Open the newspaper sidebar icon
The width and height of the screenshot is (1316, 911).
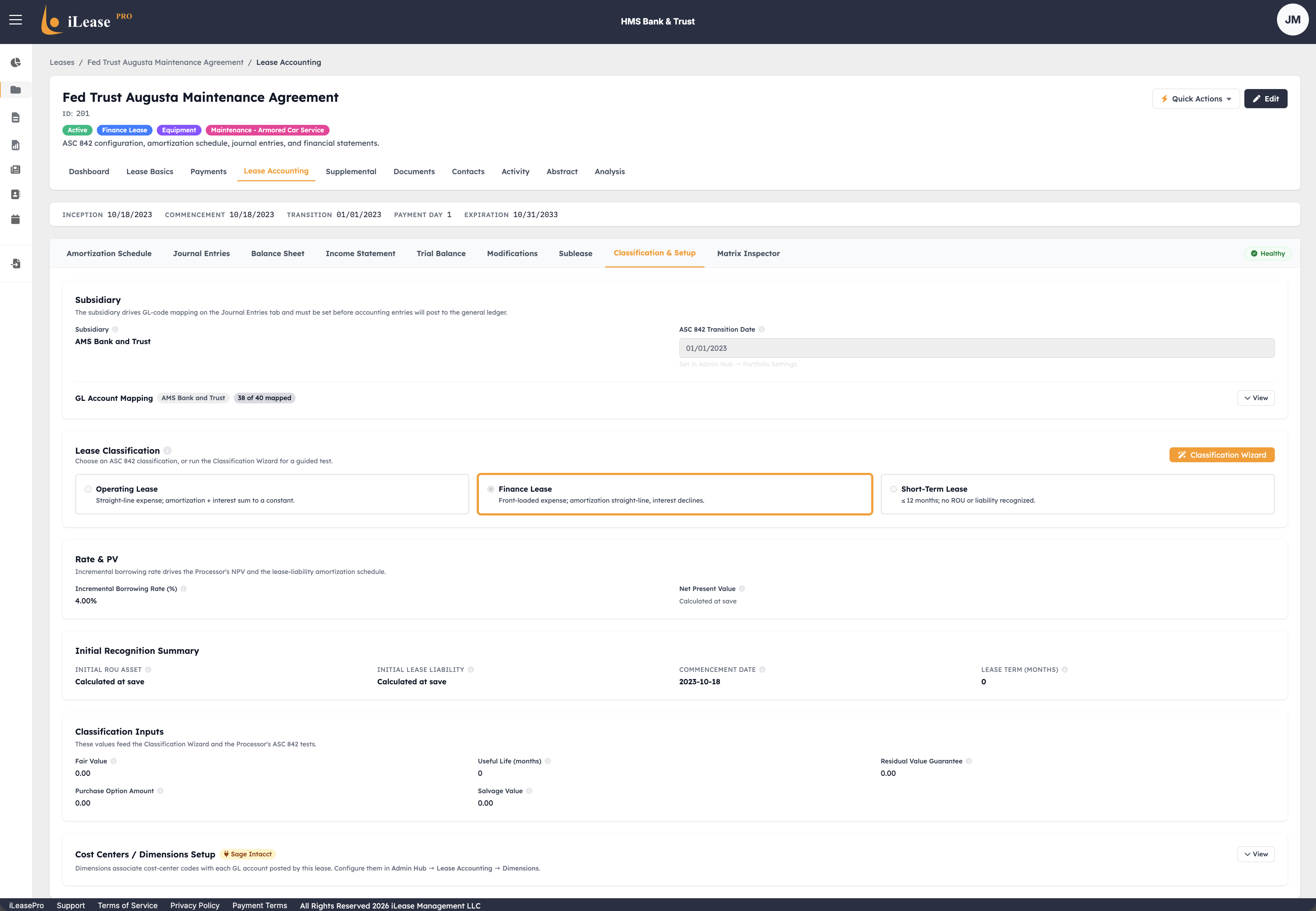[x=16, y=170]
